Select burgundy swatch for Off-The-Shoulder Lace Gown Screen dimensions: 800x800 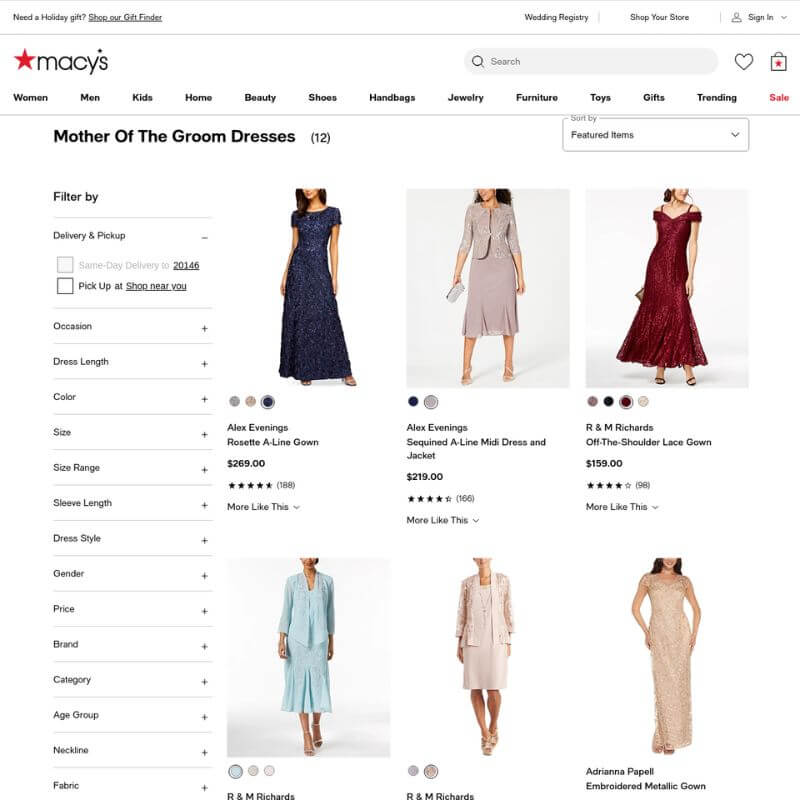[x=626, y=402]
